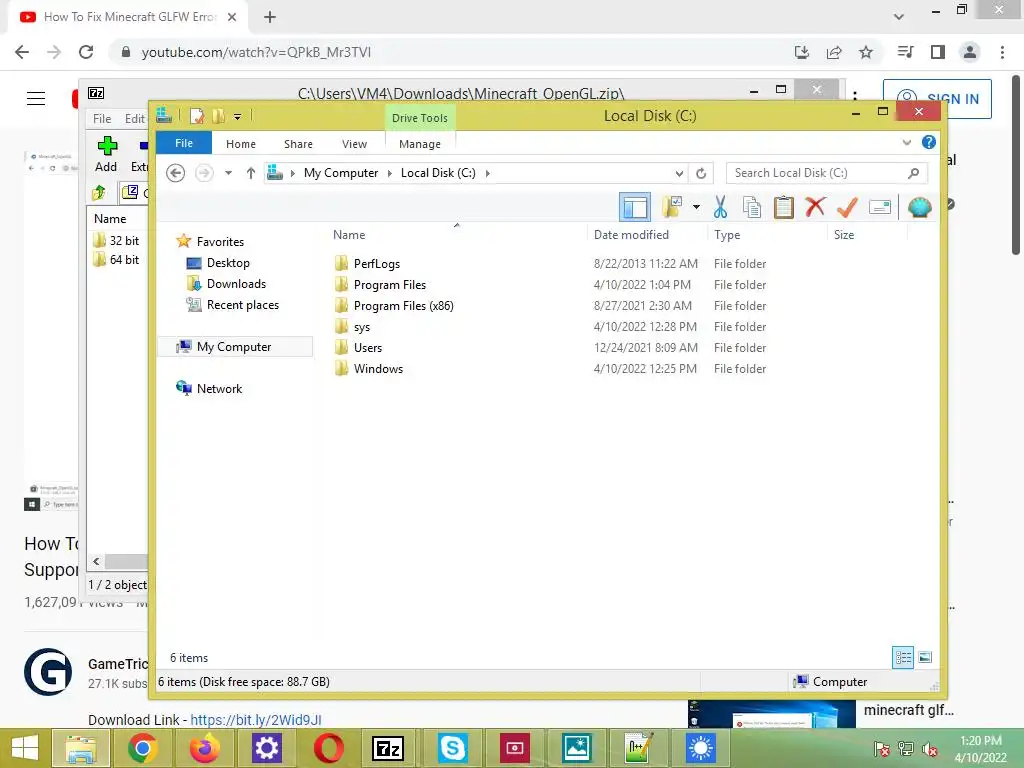Click the Paste clipboard icon
This screenshot has width=1024, height=768.
pos(783,208)
